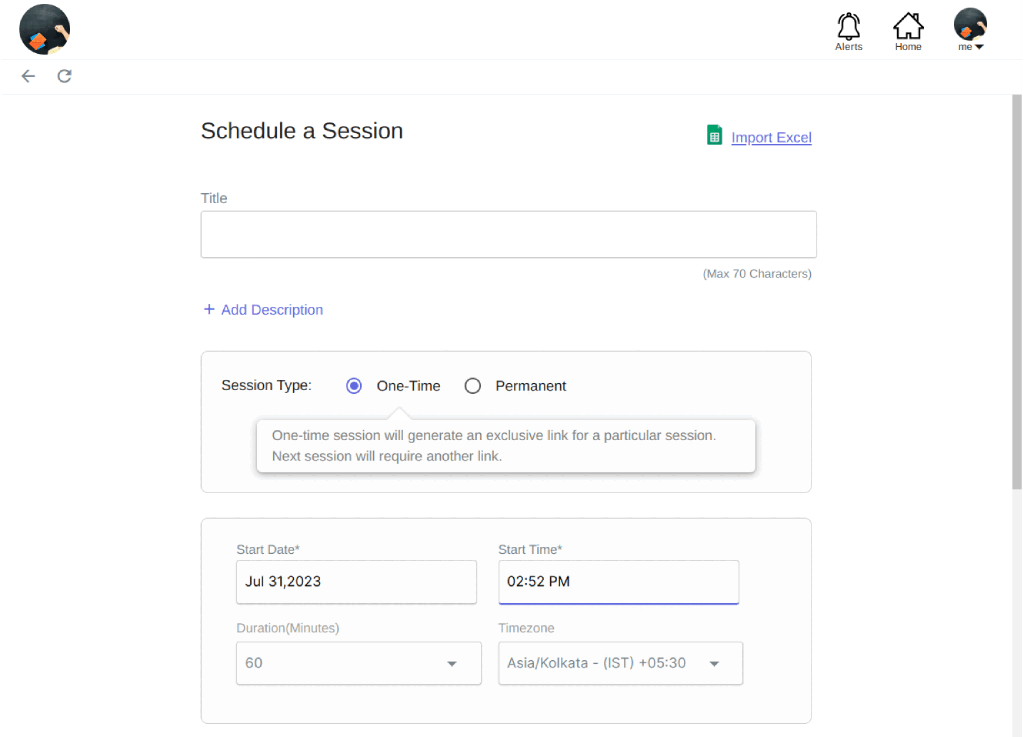The width and height of the screenshot is (1024, 737).
Task: Click the Add Description link
Action: coord(272,310)
